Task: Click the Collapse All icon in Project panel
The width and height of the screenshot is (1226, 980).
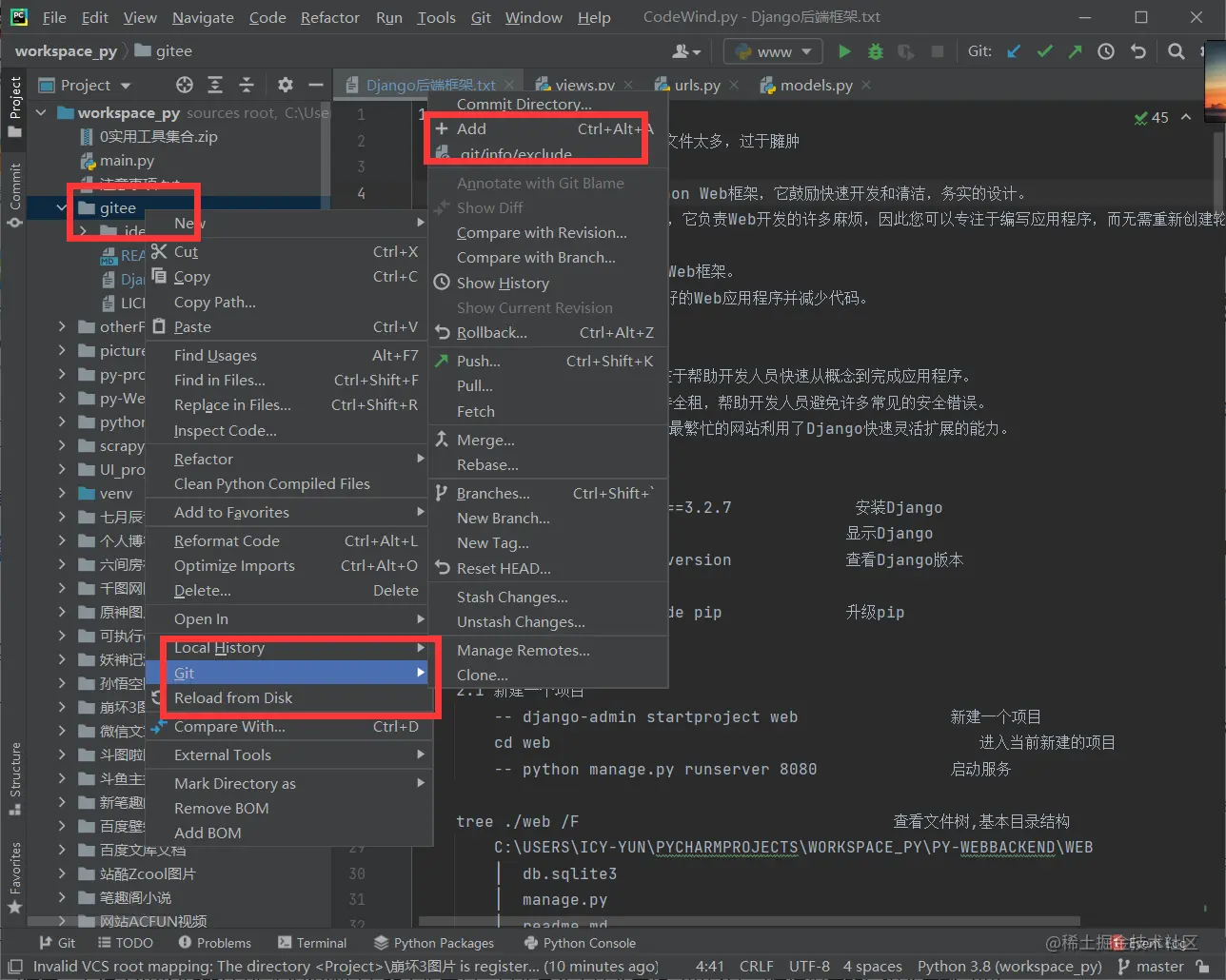Action: click(x=247, y=86)
